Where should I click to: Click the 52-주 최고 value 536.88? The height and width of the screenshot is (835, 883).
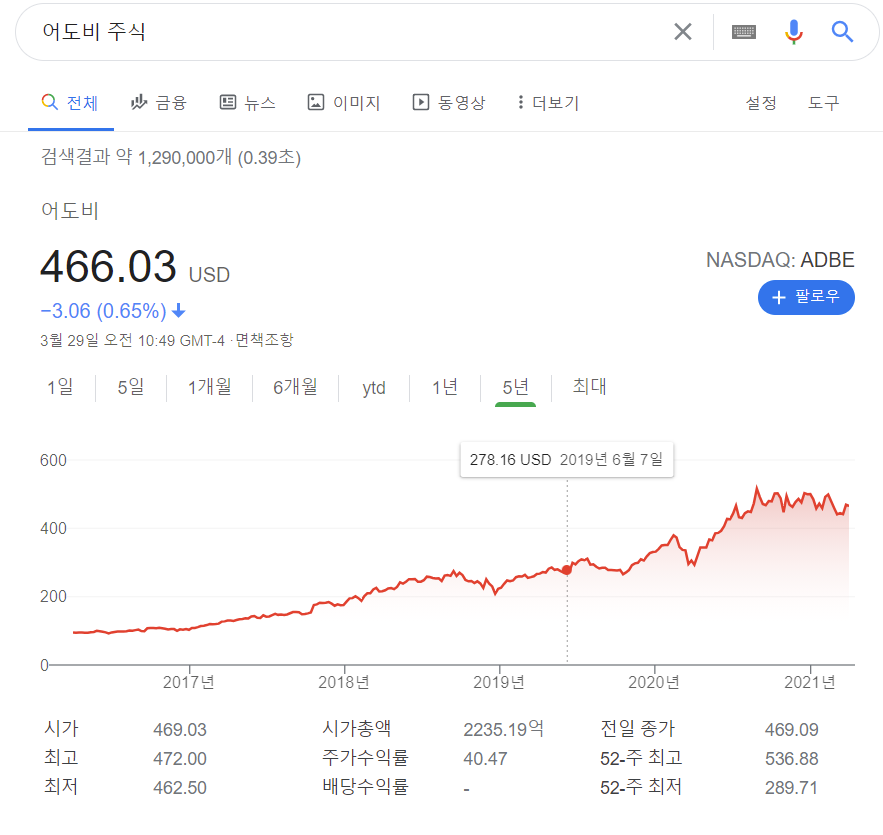tap(791, 759)
